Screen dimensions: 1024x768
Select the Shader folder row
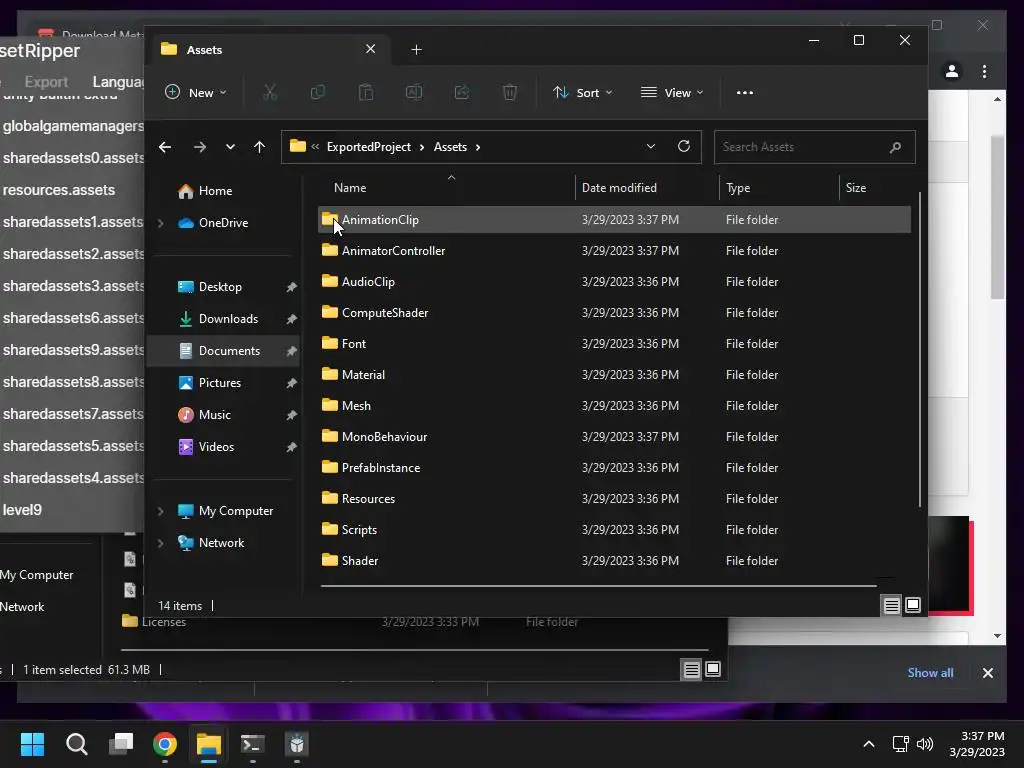tap(614, 560)
